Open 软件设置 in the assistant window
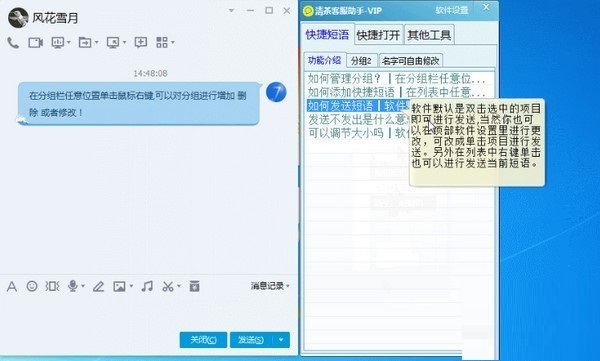 tap(452, 10)
